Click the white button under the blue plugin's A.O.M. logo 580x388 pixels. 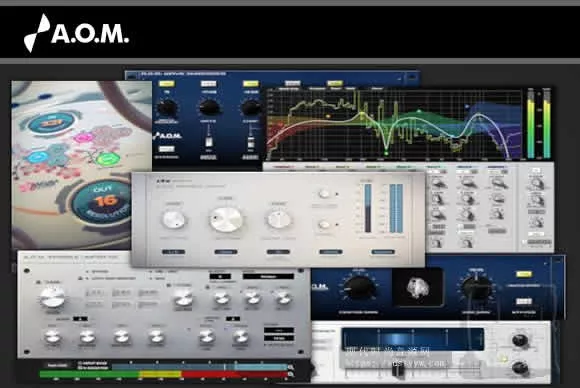point(166,149)
